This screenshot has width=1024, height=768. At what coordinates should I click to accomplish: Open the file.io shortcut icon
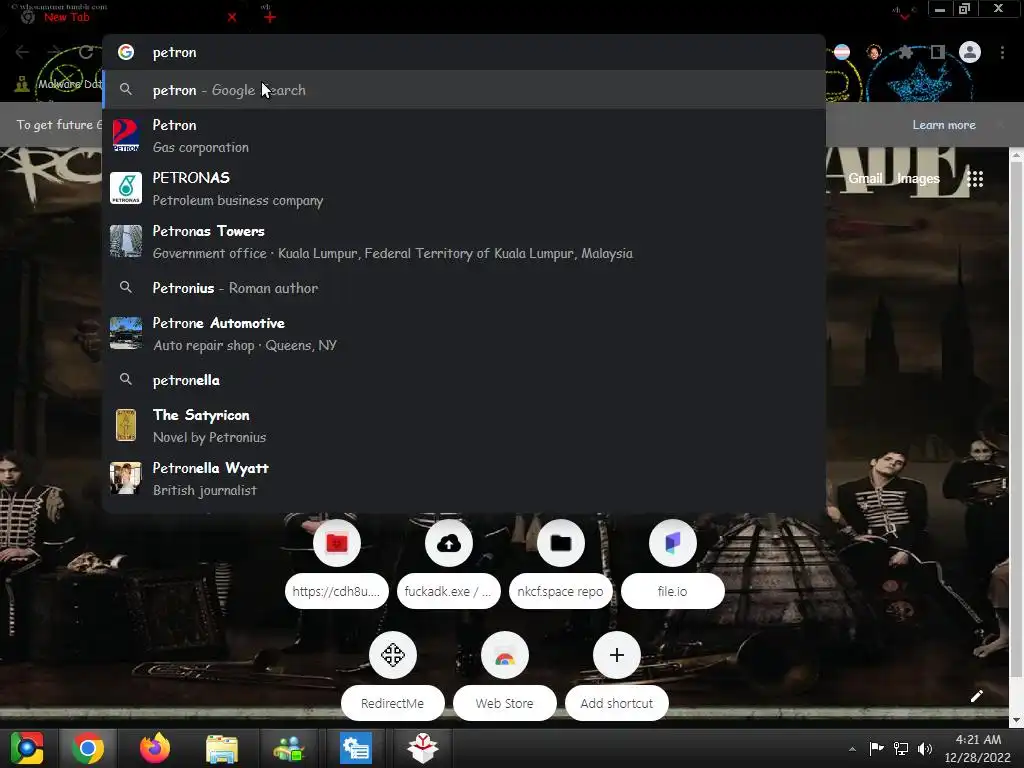coord(673,543)
